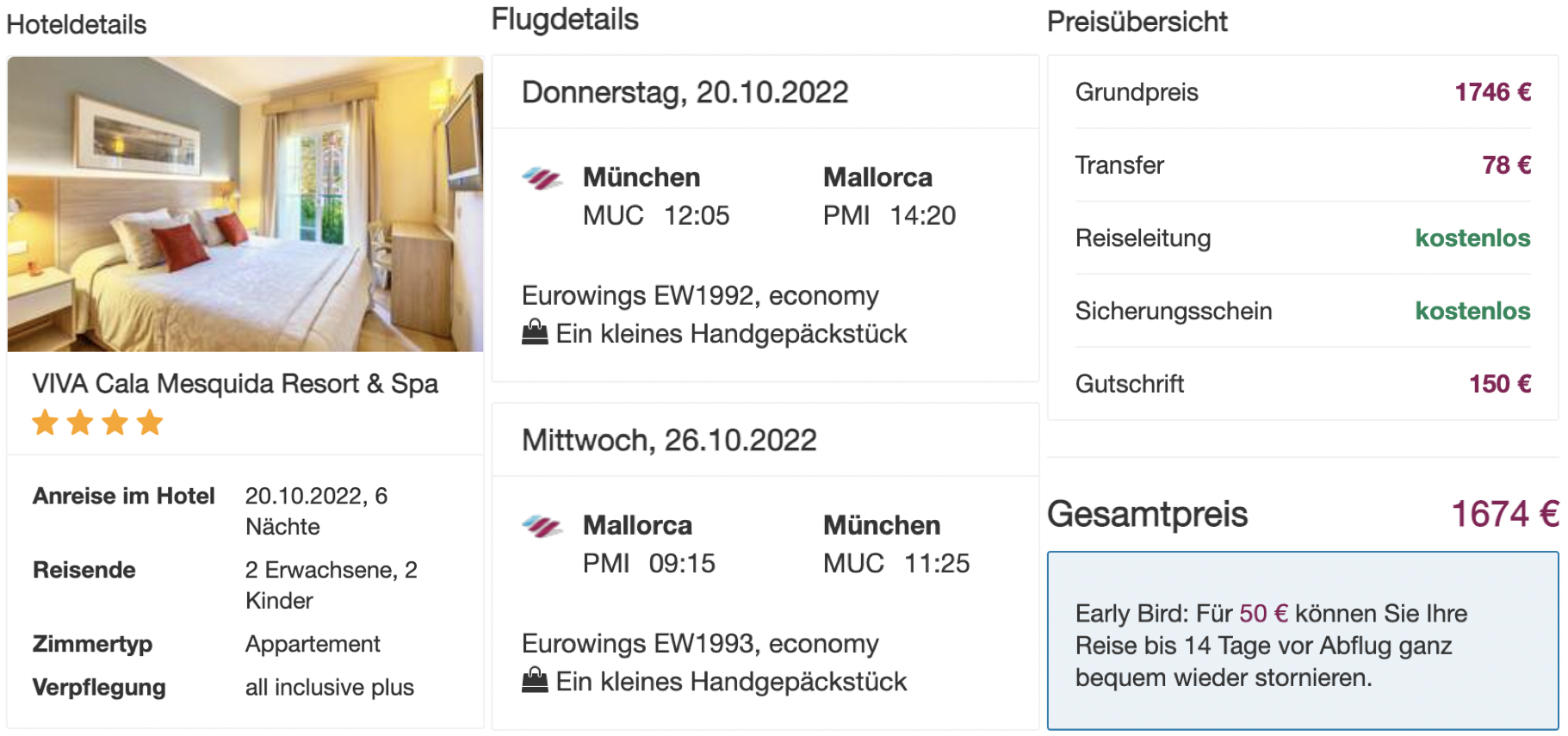
Task: Click the Eurowings logo for return flight
Action: tap(542, 526)
